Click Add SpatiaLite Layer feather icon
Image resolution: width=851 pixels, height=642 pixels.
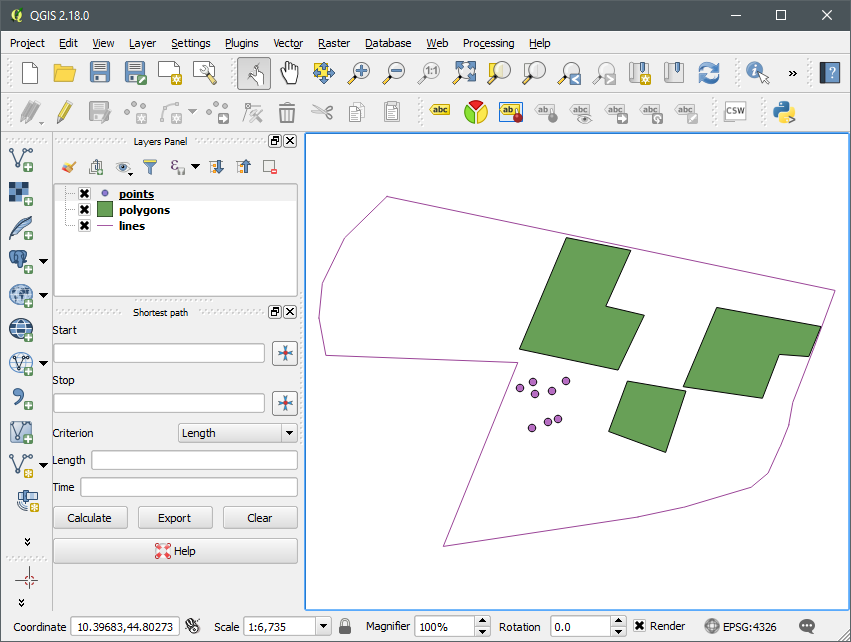pyautogui.click(x=21, y=228)
